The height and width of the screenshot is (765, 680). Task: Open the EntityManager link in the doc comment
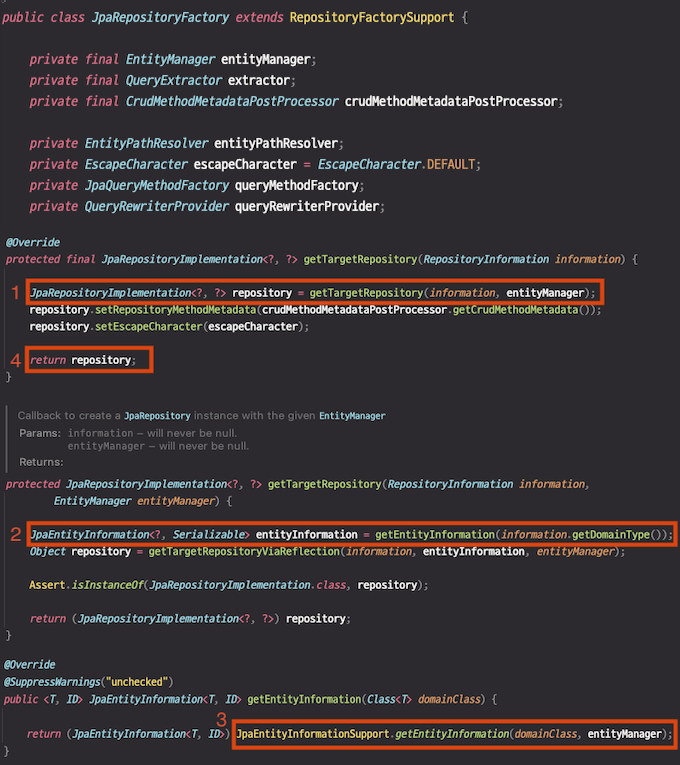[x=352, y=416]
